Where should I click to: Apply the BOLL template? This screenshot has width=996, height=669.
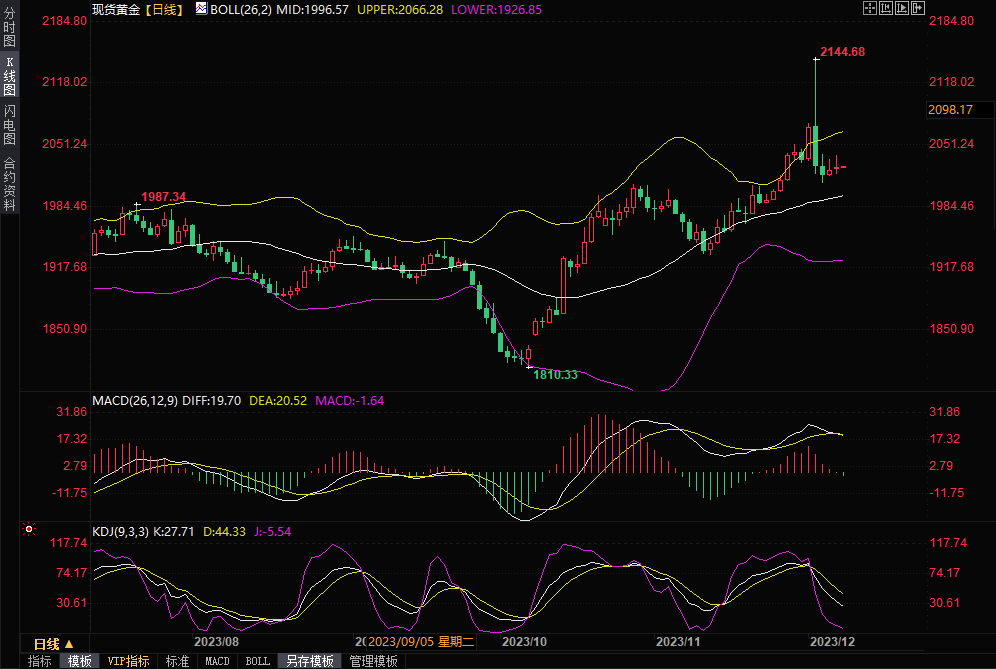tap(257, 661)
